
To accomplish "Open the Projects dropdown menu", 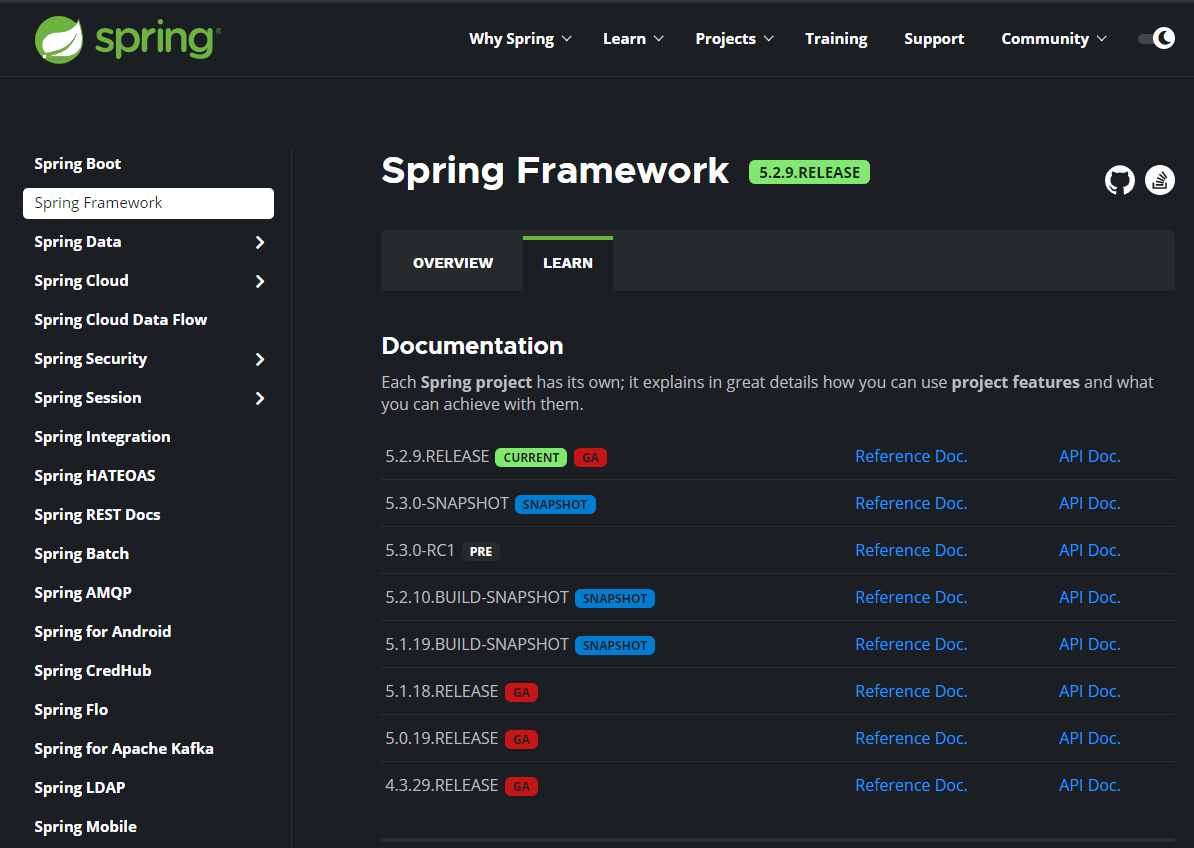I will [734, 39].
